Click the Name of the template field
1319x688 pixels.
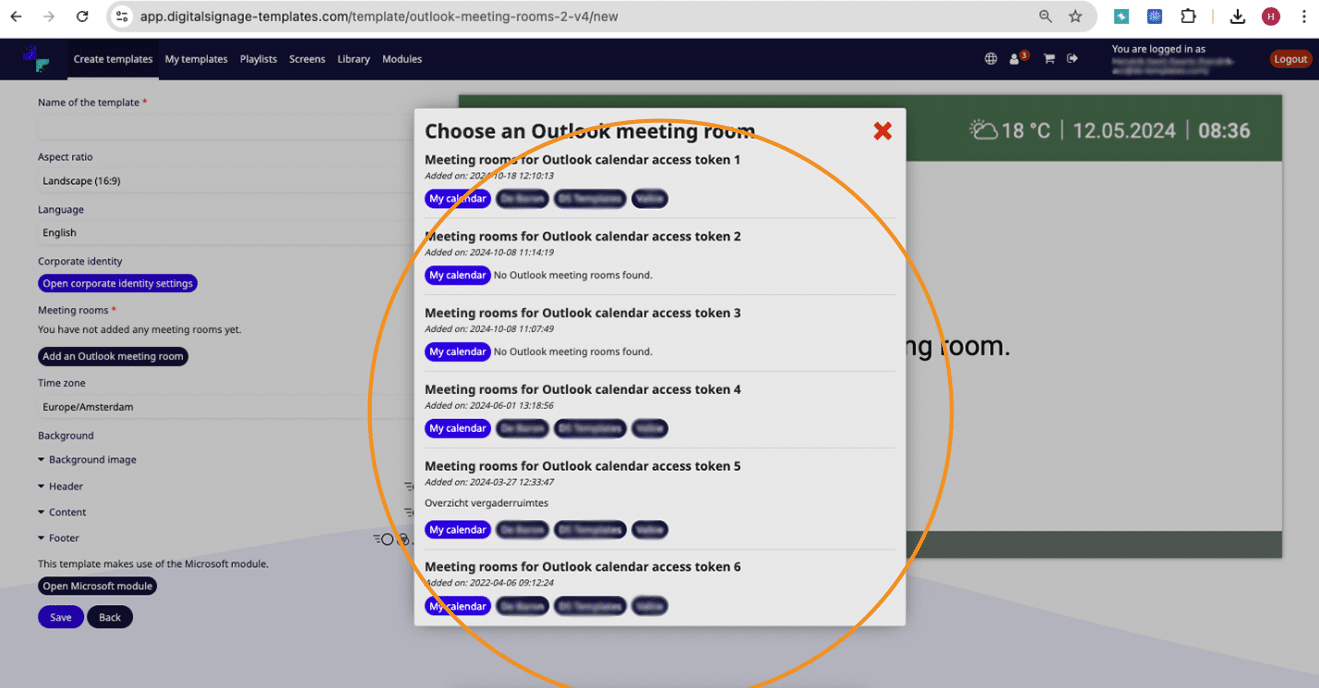pyautogui.click(x=226, y=127)
